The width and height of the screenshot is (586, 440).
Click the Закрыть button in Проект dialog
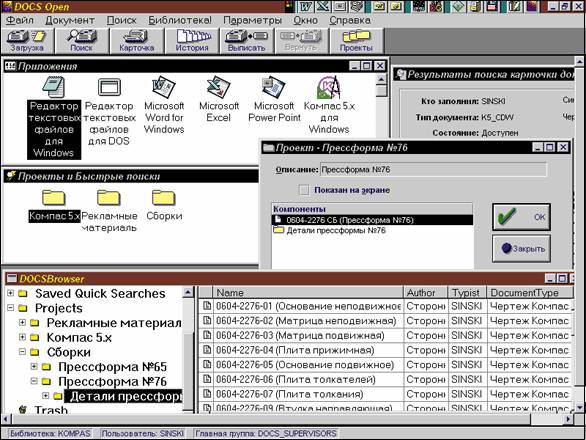click(x=521, y=248)
